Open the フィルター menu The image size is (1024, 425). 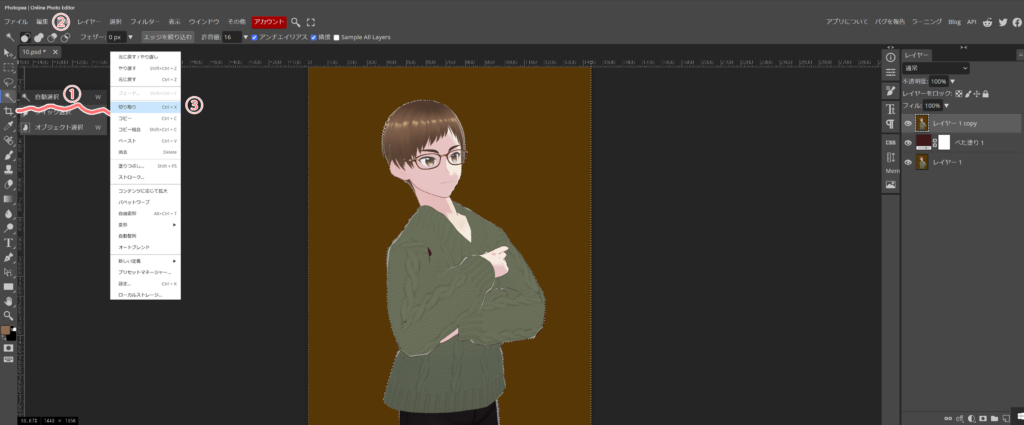144,21
